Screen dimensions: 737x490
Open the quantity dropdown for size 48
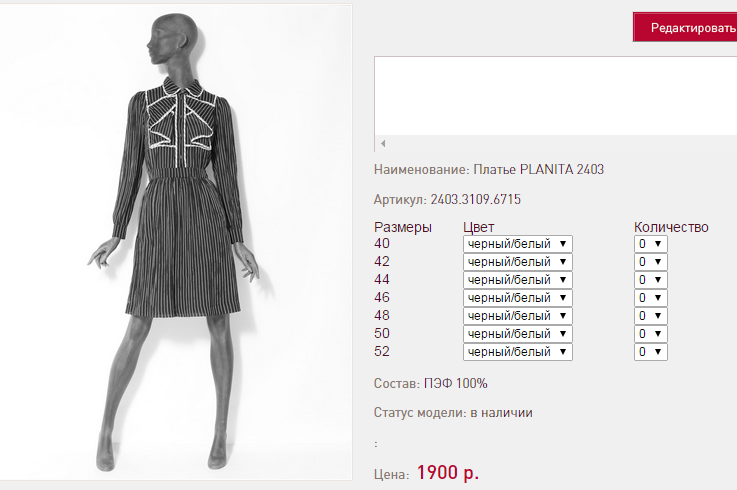pyautogui.click(x=651, y=316)
